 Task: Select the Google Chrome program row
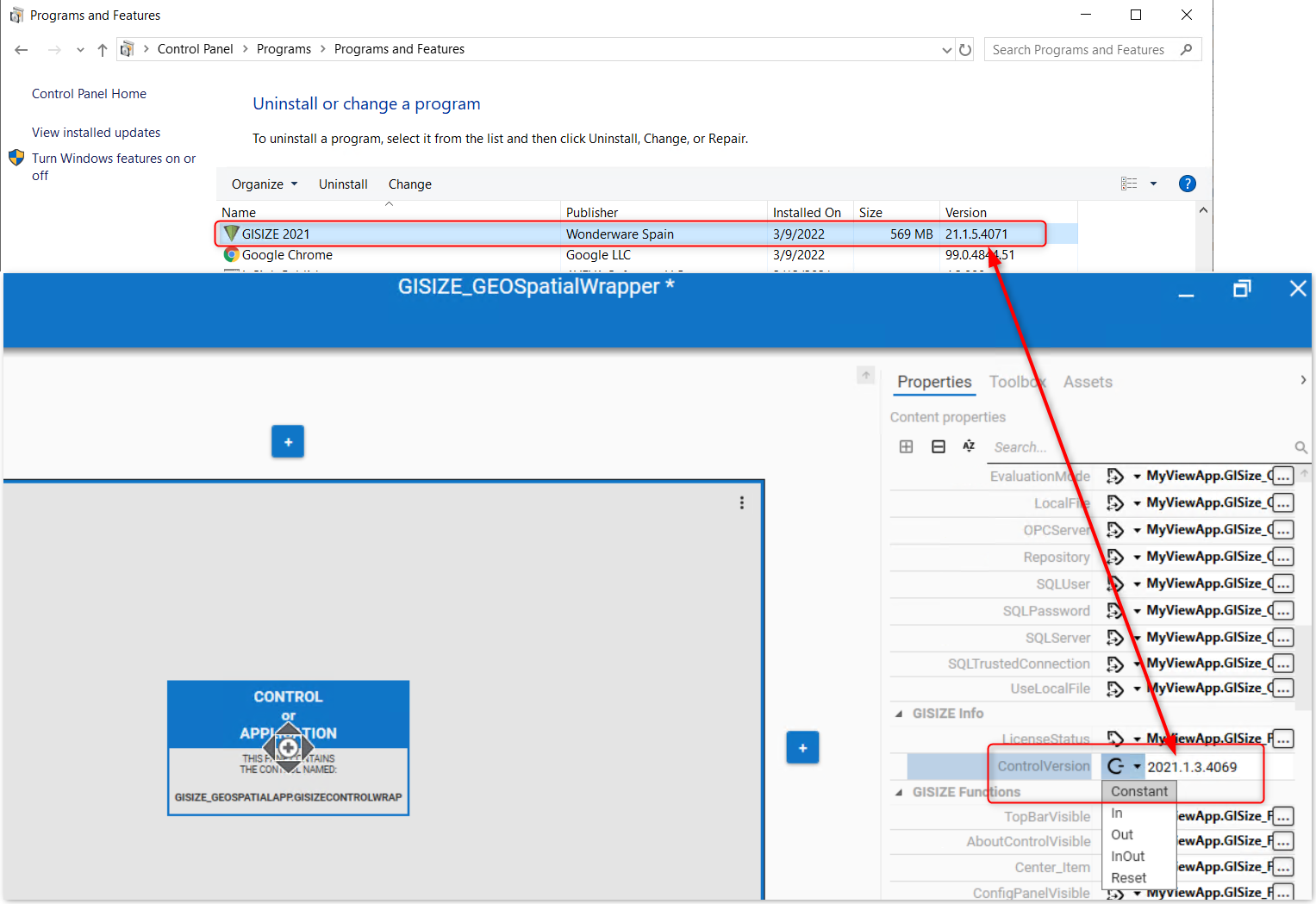[x=646, y=255]
